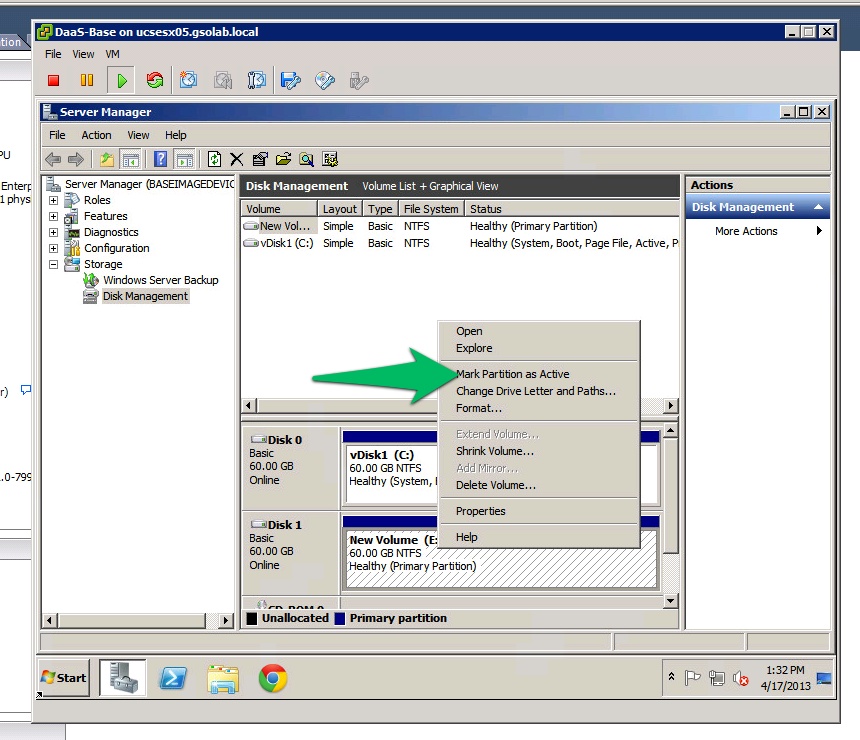Sort by the Volume column header

279,209
